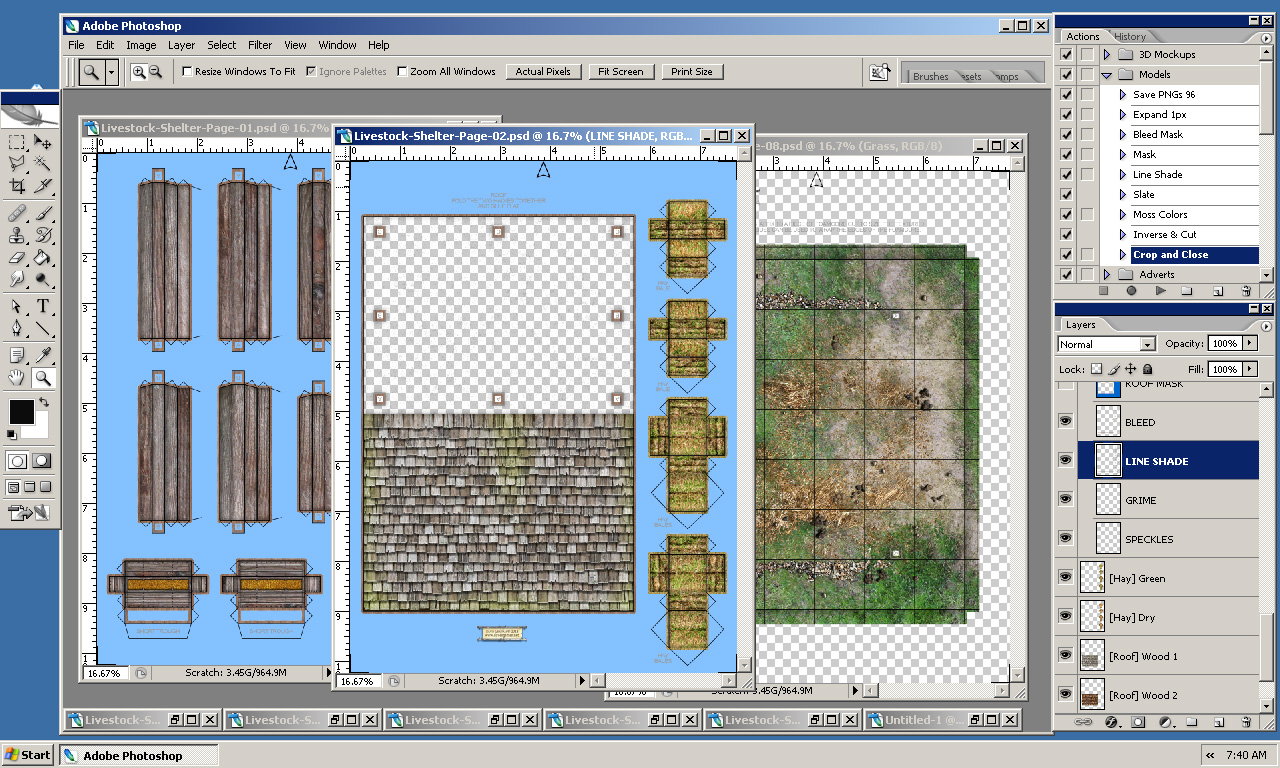This screenshot has height=768, width=1280.
Task: Toggle the Slate action checkmark
Action: click(x=1066, y=194)
